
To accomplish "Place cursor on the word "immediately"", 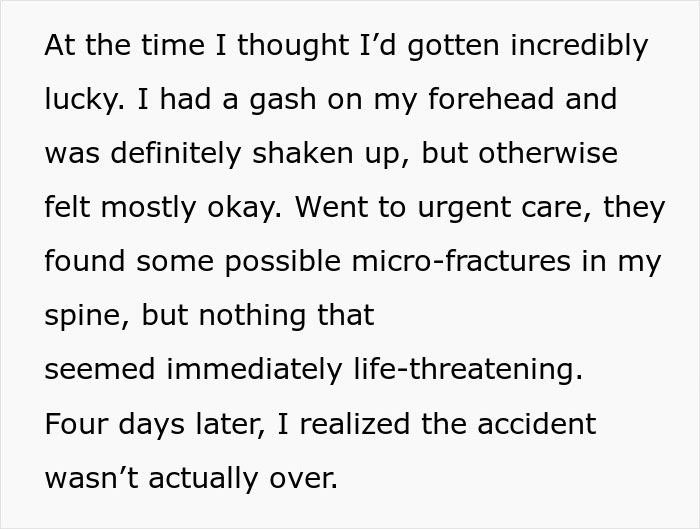I will tap(253, 370).
